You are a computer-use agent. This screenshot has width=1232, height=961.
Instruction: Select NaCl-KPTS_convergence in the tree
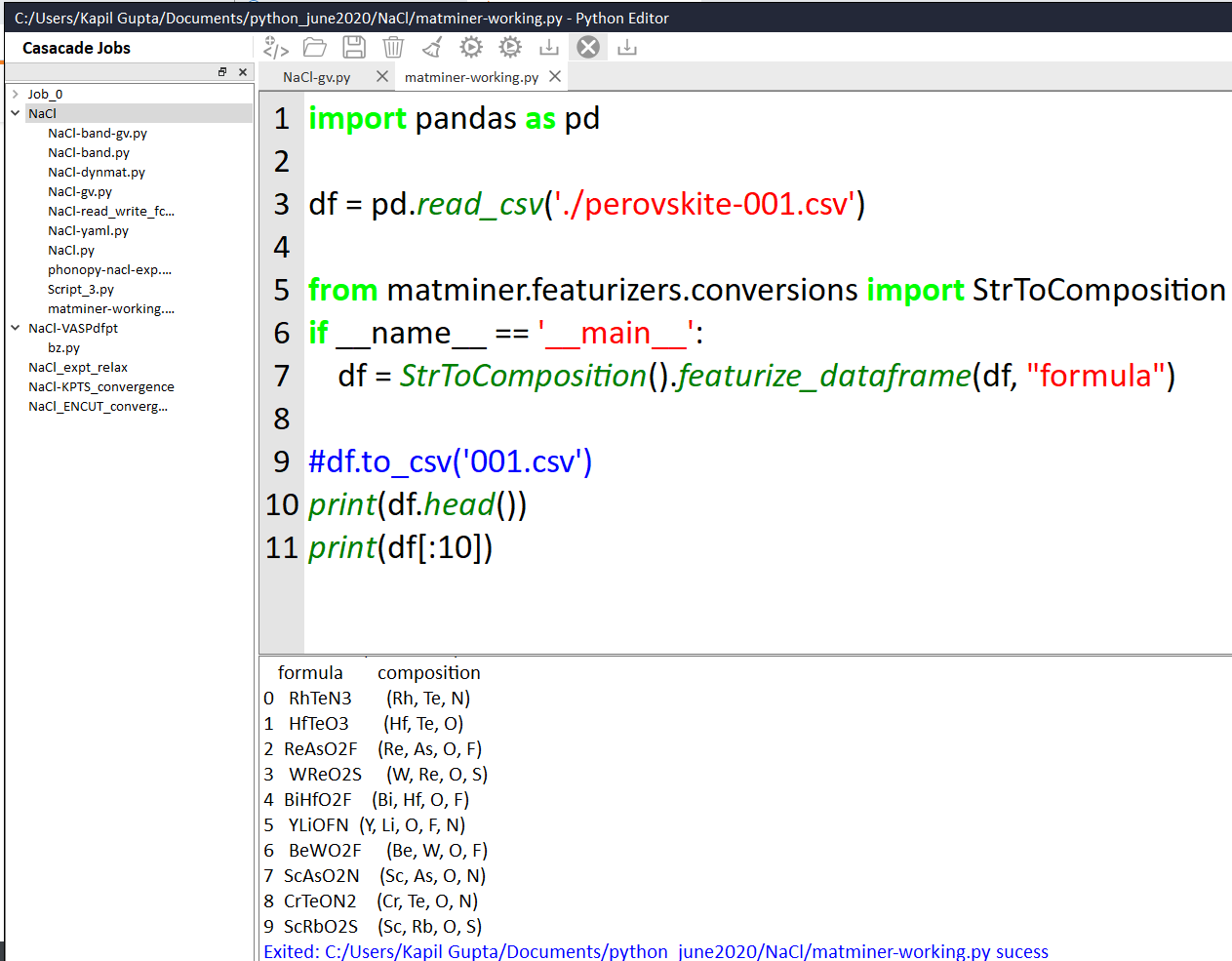pos(101,386)
